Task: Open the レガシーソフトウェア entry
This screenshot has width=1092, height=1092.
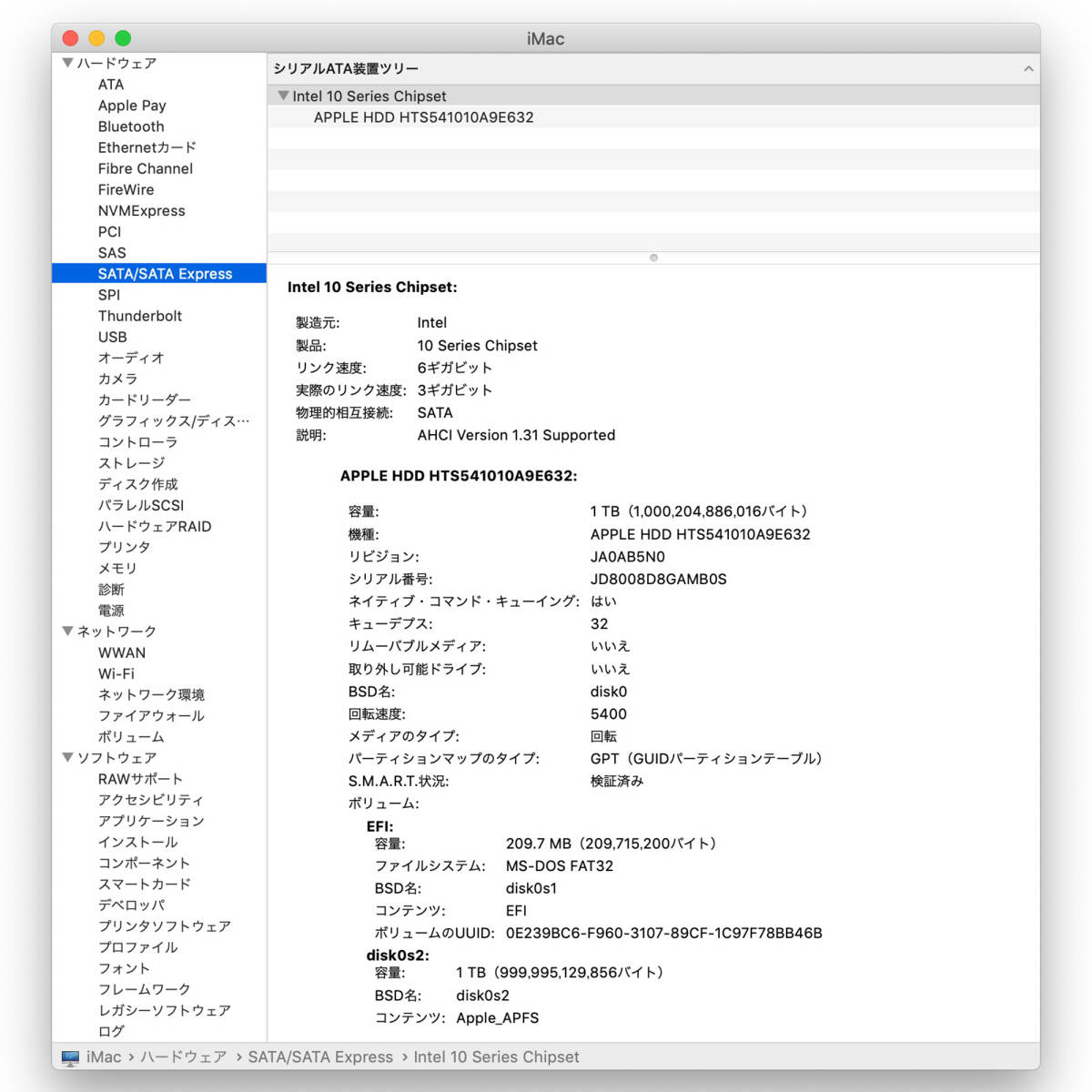Action: [165, 1010]
